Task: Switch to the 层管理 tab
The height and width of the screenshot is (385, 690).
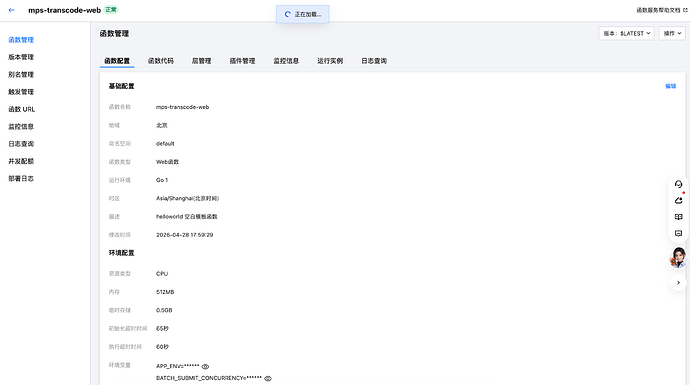Action: click(202, 61)
